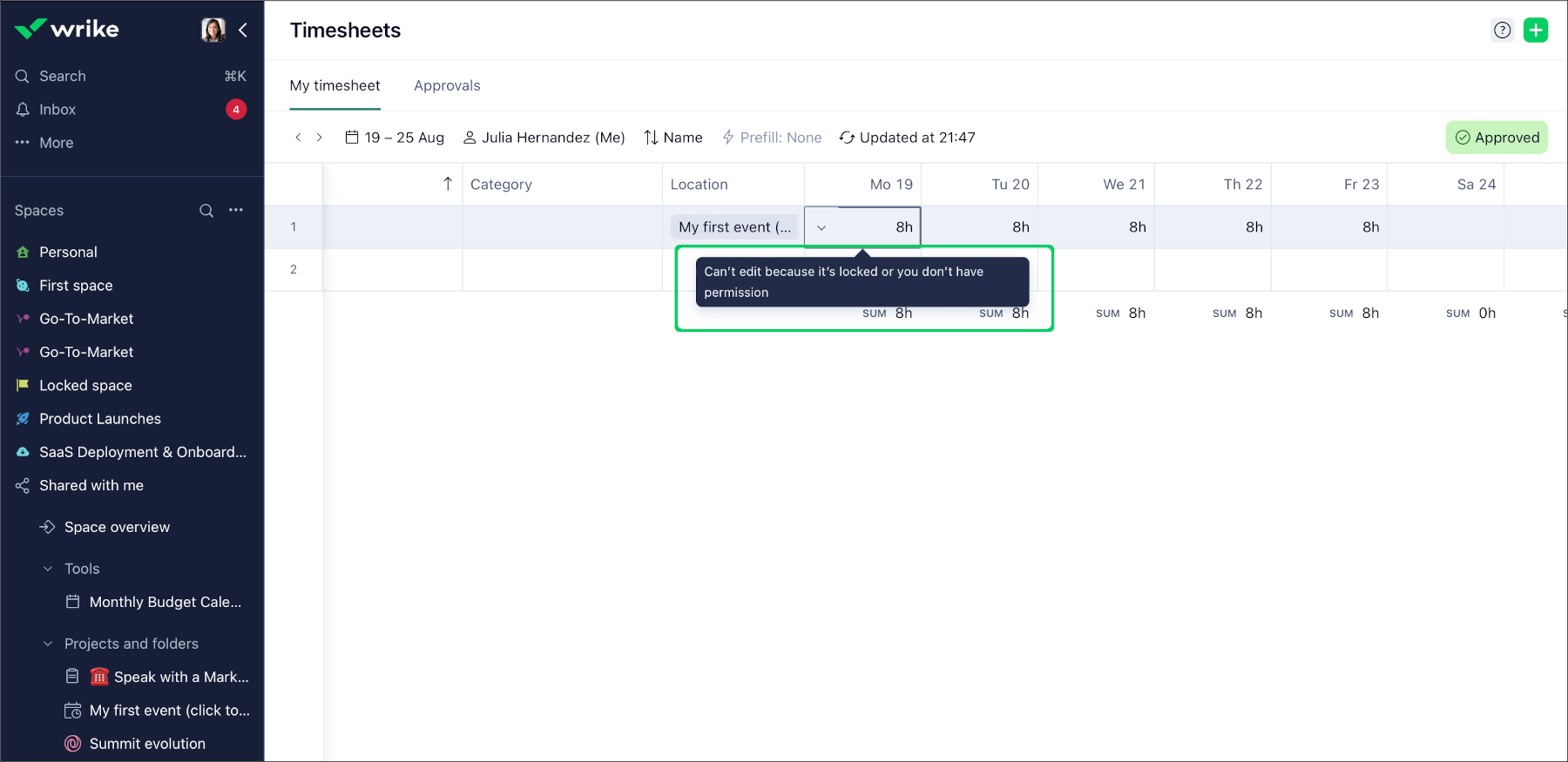Open the Name sort option

[672, 138]
